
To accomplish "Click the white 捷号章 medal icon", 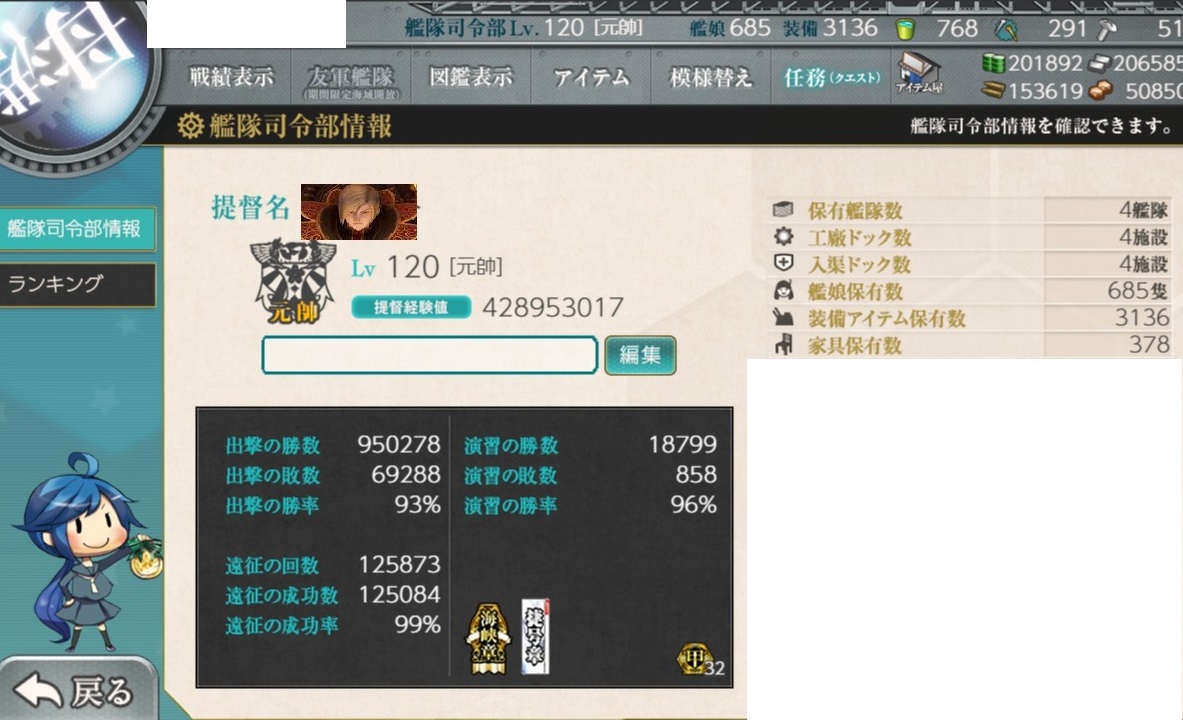I will coord(536,636).
